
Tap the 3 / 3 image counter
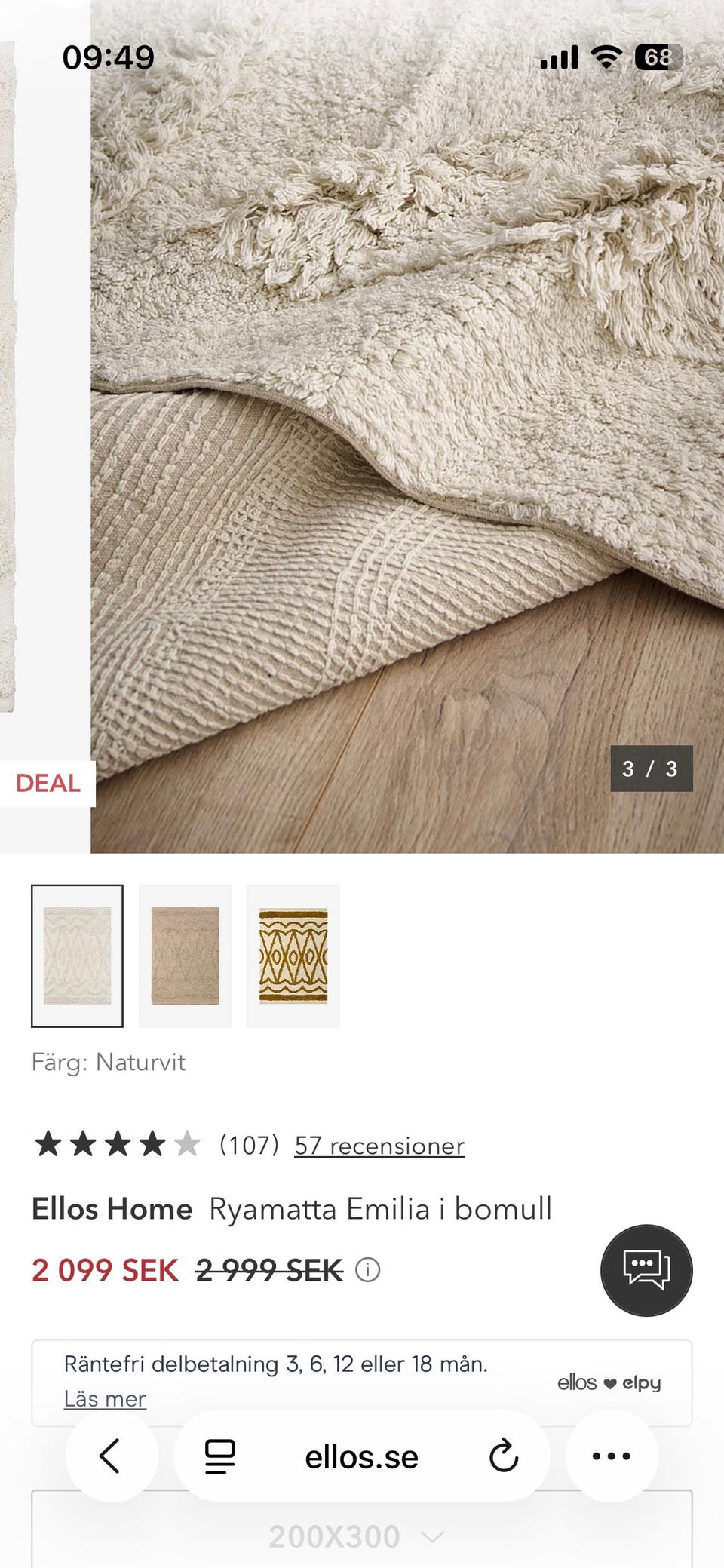coord(651,769)
